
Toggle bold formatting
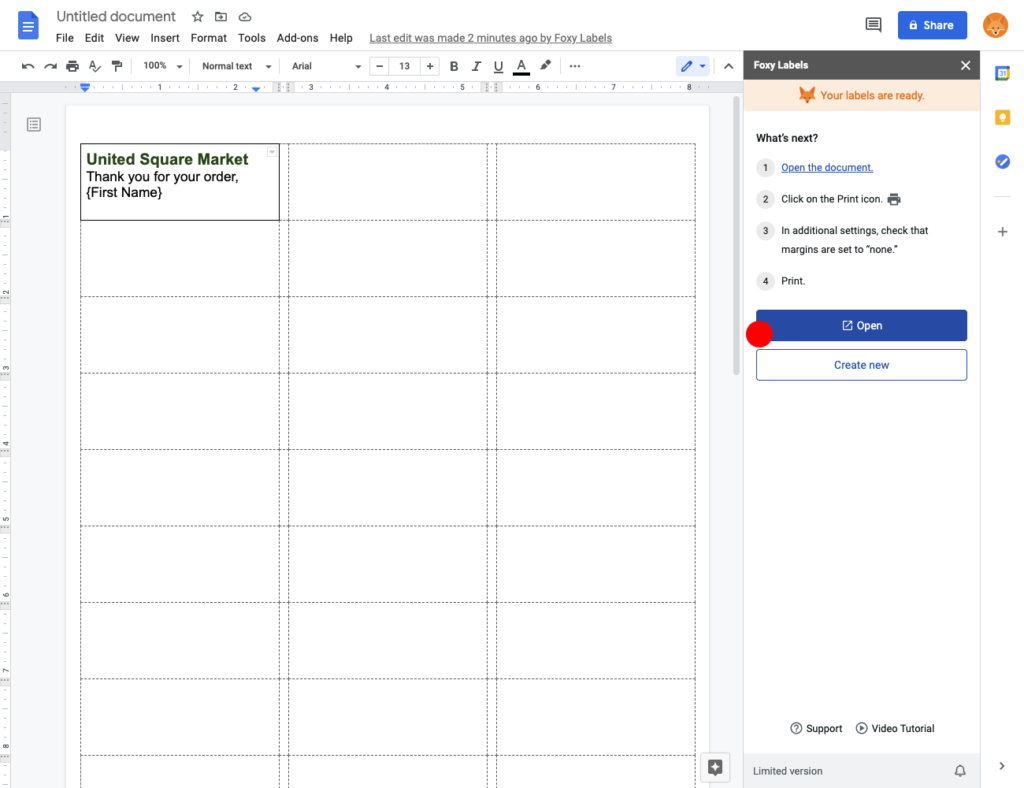(x=454, y=66)
